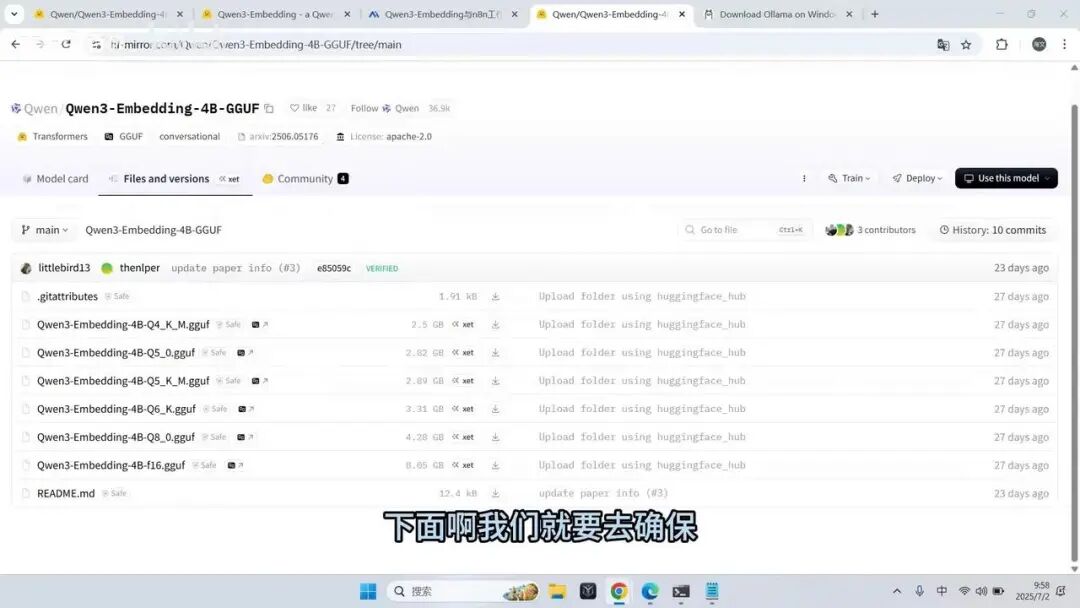Open the GGUF viewer icon for Q8_0
The width and height of the screenshot is (1080, 608).
pyautogui.click(x=245, y=437)
